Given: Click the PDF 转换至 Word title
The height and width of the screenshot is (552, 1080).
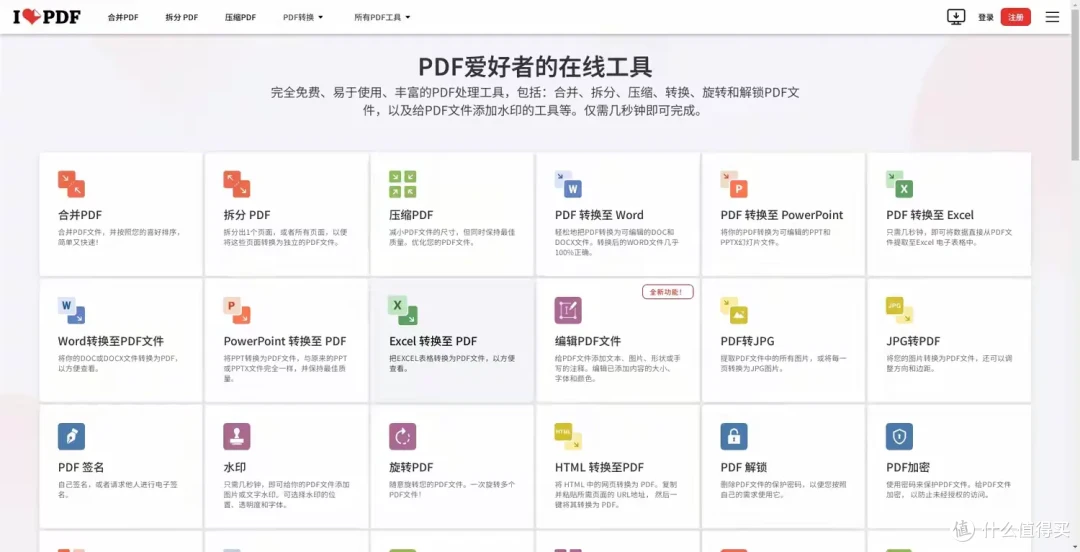Looking at the screenshot, I should [x=599, y=215].
